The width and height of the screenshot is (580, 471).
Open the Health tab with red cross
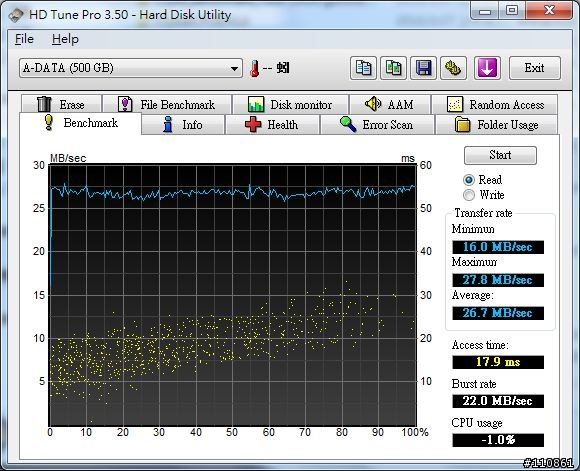pos(272,125)
